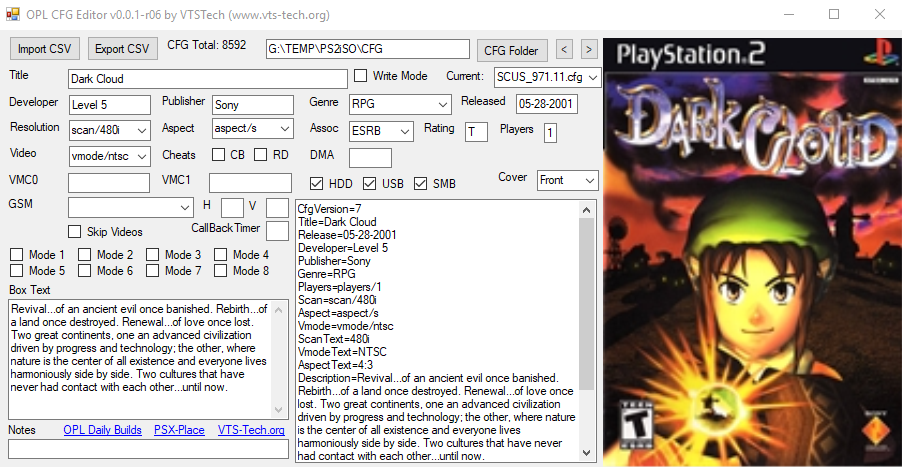Image resolution: width=902 pixels, height=467 pixels.
Task: Open the VTS-Tech.org link
Action: click(x=251, y=430)
